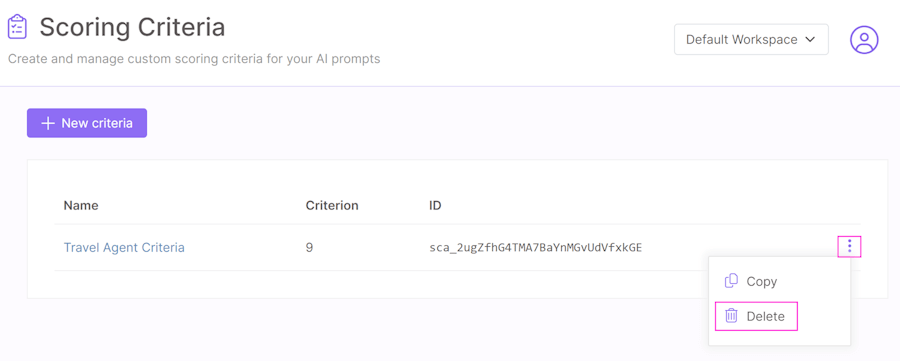
Task: Click the trash can icon
Action: pos(731,316)
